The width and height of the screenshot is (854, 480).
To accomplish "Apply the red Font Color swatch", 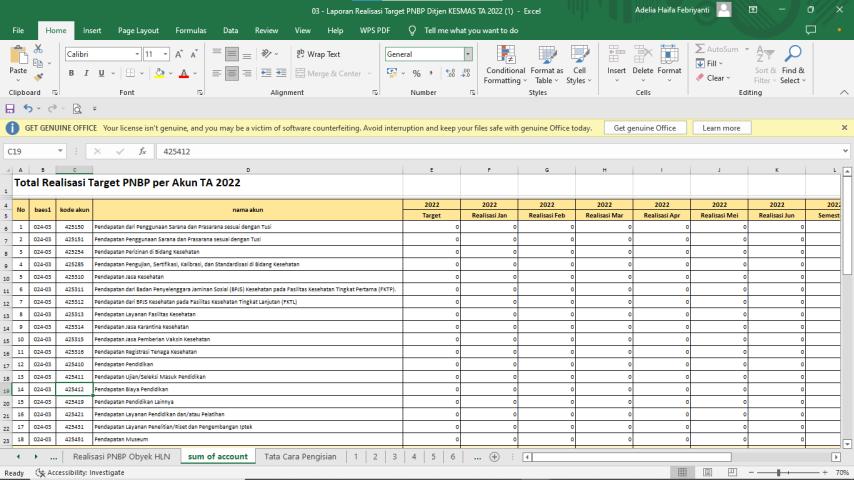I will 184,73.
